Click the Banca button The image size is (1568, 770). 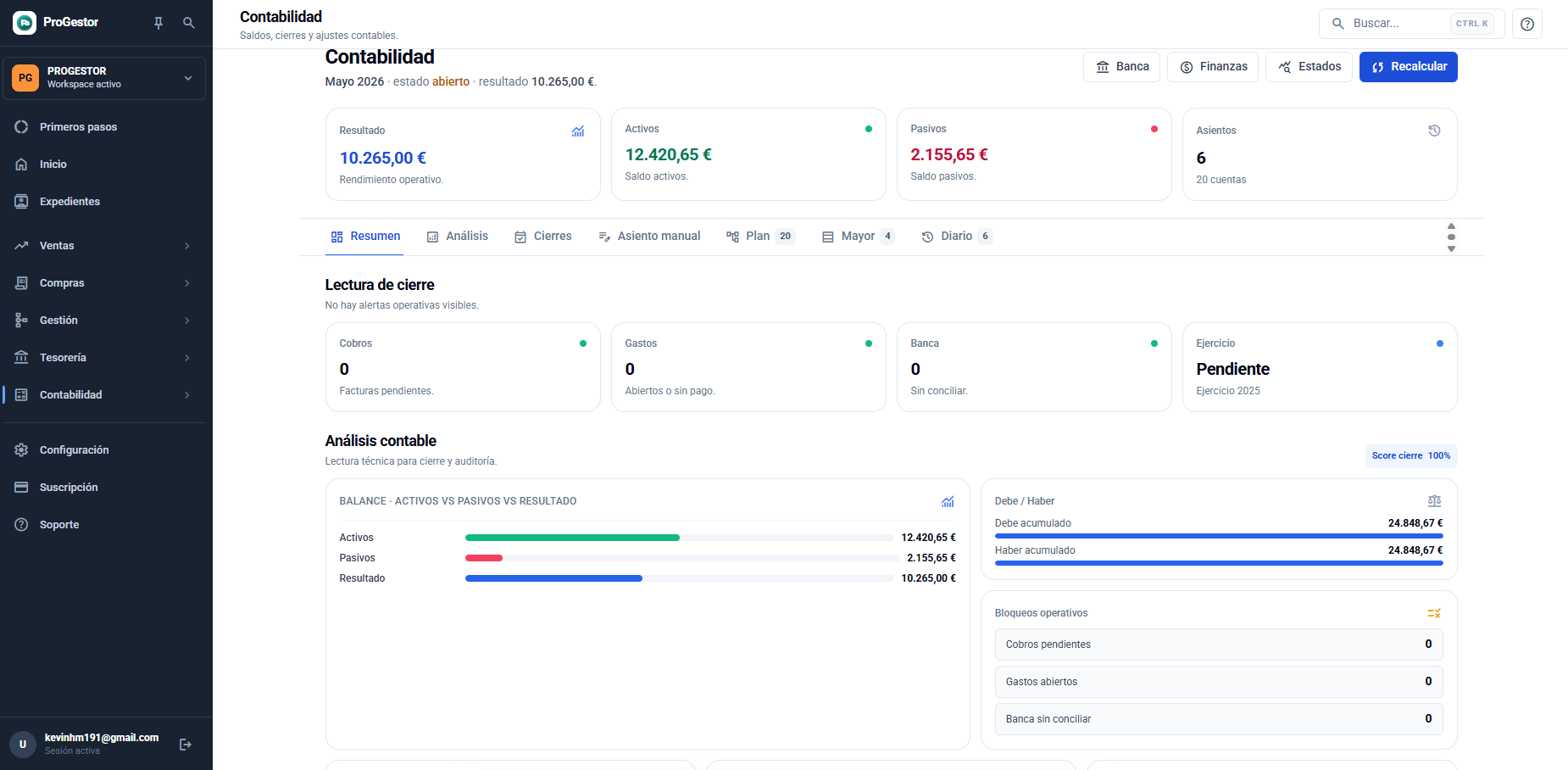click(1121, 67)
